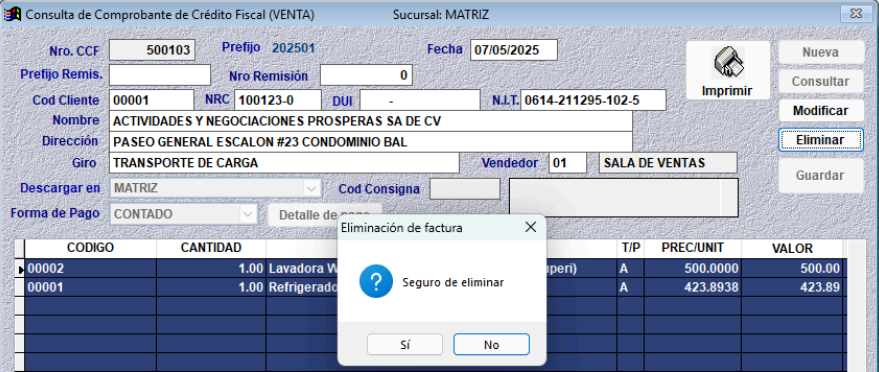
Task: Click the Cod Cliente field 00001
Action: click(x=151, y=100)
